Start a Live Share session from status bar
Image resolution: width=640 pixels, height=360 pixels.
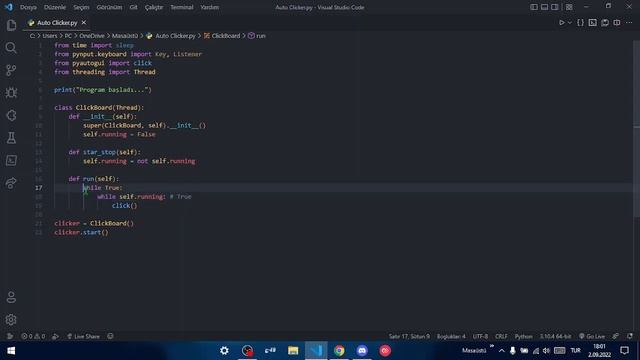[x=83, y=336]
